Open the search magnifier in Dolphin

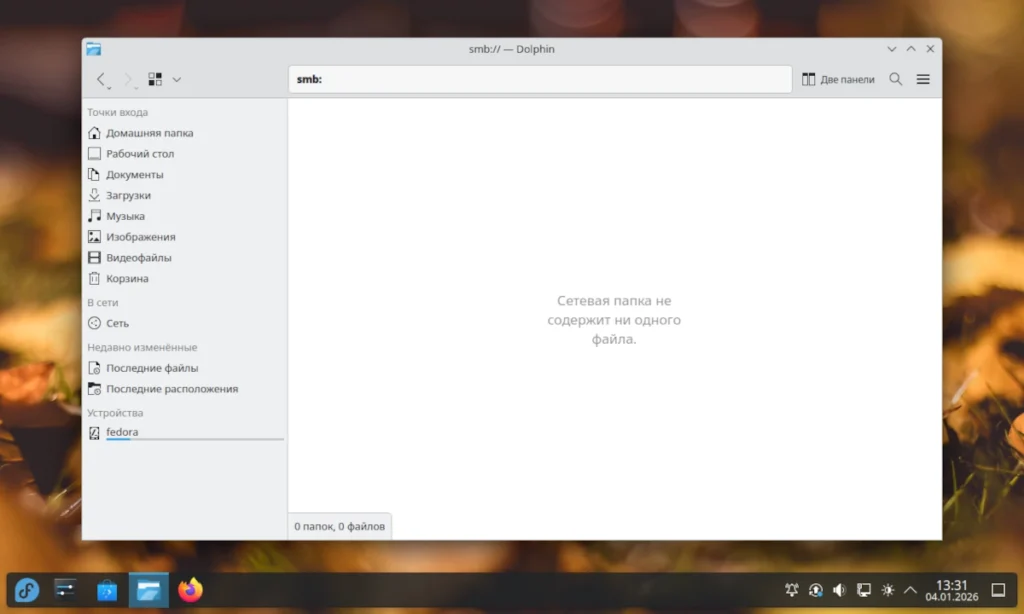pyautogui.click(x=895, y=79)
